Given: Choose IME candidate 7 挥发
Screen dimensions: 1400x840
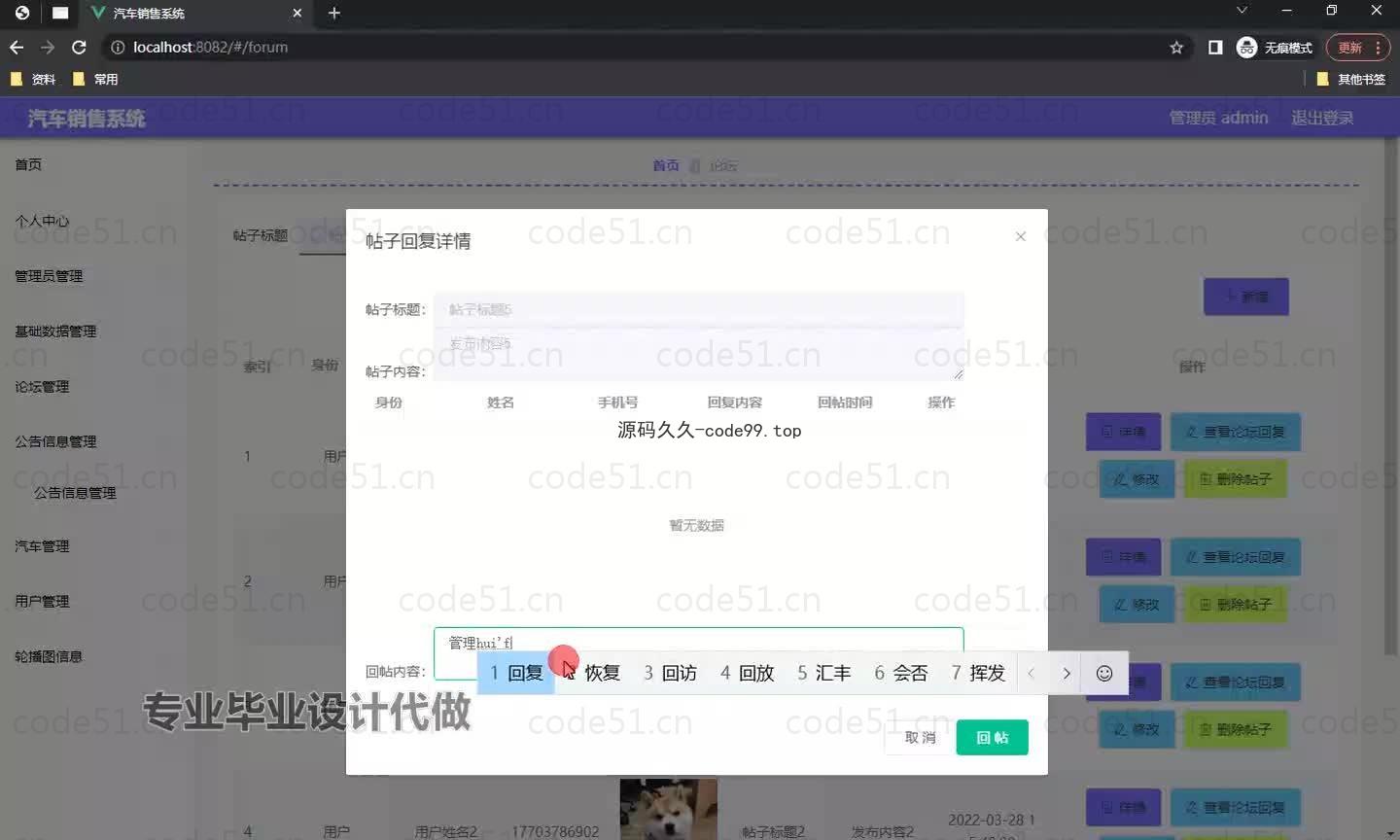Looking at the screenshot, I should pyautogui.click(x=977, y=673).
